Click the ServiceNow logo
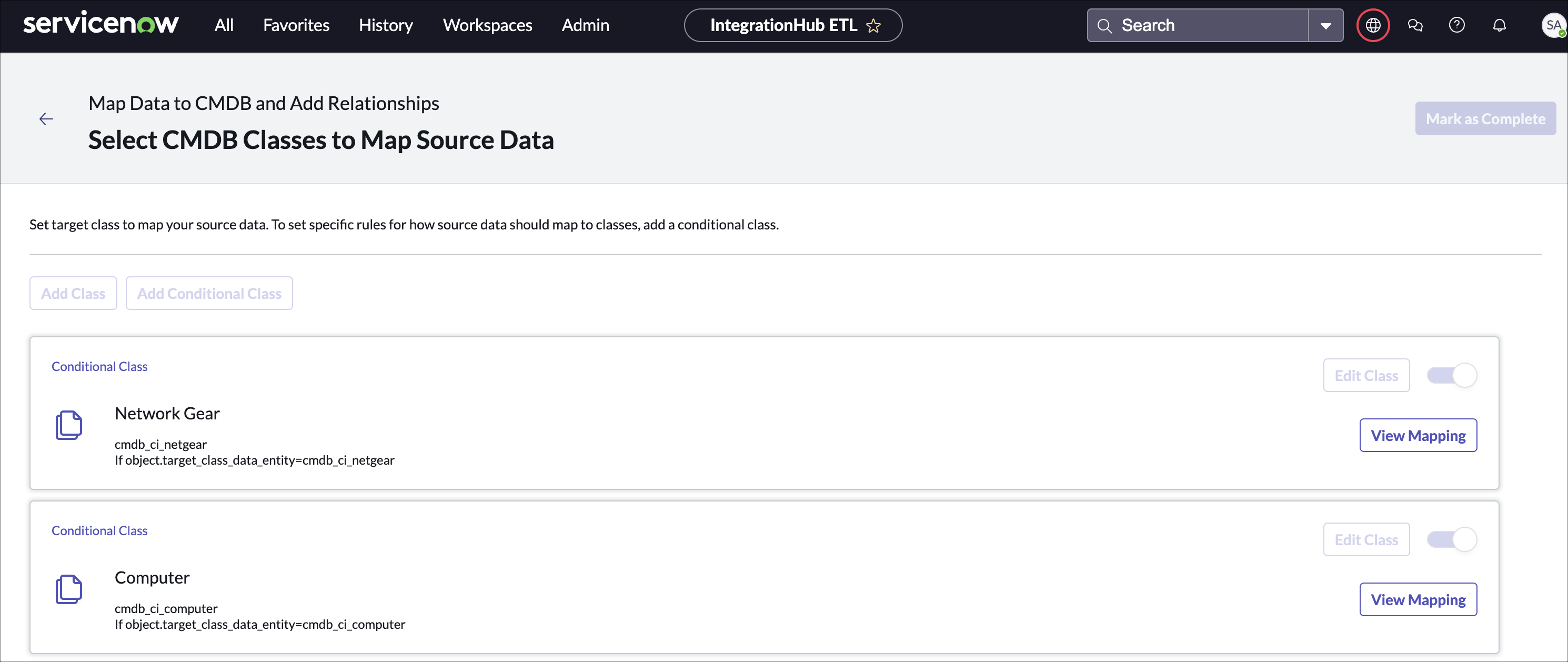Viewport: 1568px width, 662px height. (x=100, y=24)
